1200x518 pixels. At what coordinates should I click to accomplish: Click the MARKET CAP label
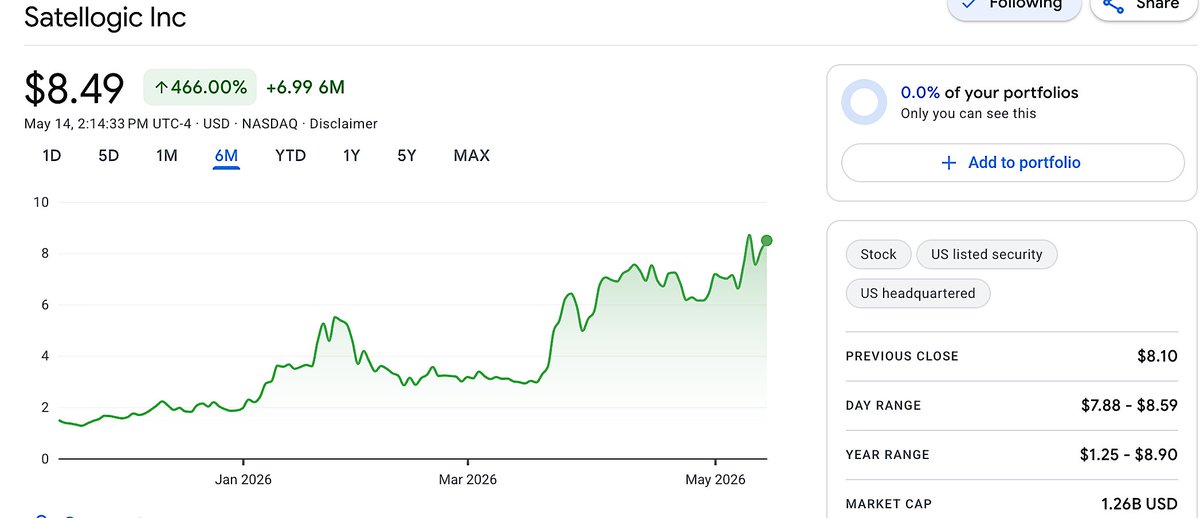click(x=887, y=504)
